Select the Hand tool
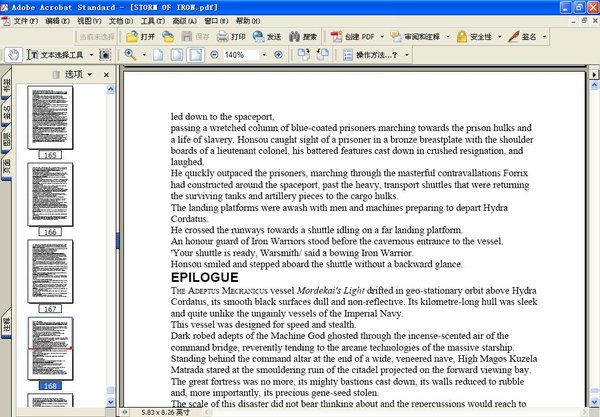 (x=14, y=55)
